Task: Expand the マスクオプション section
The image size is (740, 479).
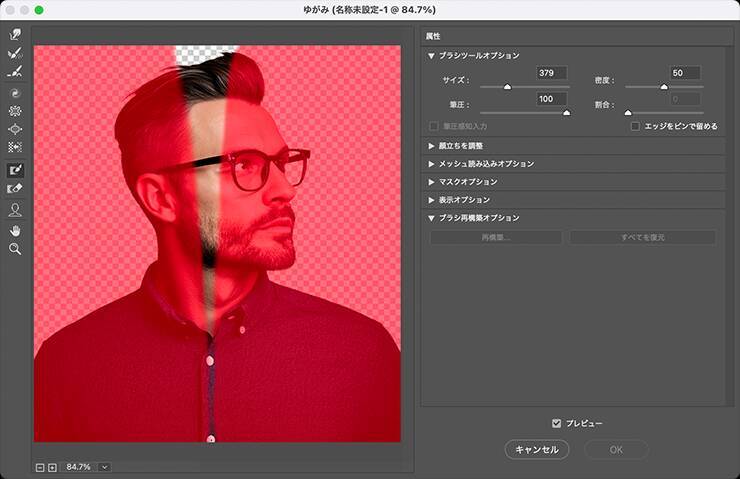Action: point(432,182)
